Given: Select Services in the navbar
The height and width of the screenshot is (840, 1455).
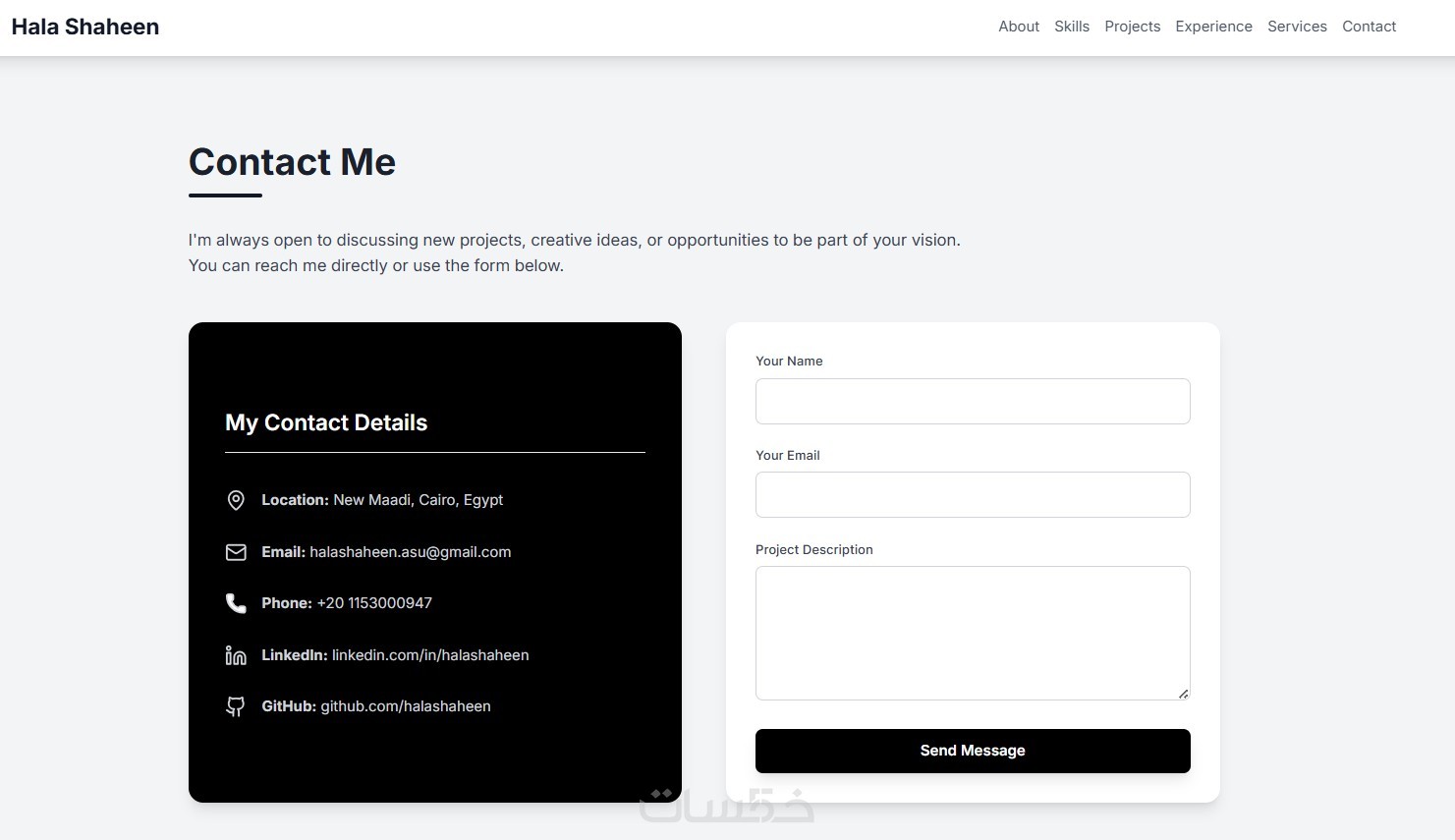Looking at the screenshot, I should tap(1297, 27).
